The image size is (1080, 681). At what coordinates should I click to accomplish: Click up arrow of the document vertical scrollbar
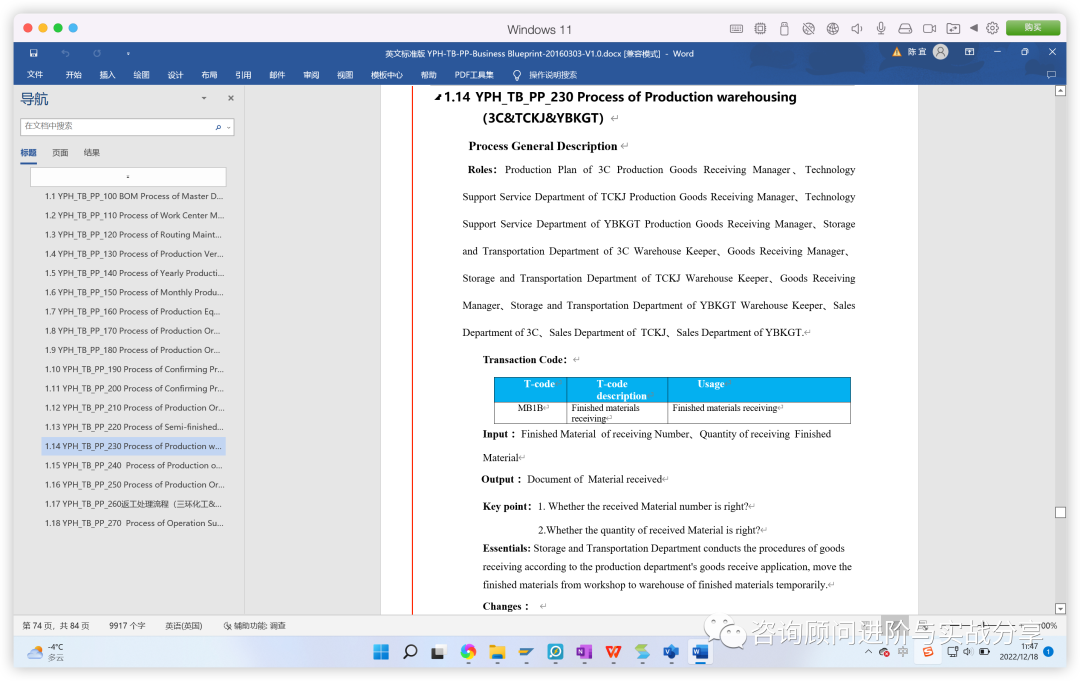click(1060, 91)
